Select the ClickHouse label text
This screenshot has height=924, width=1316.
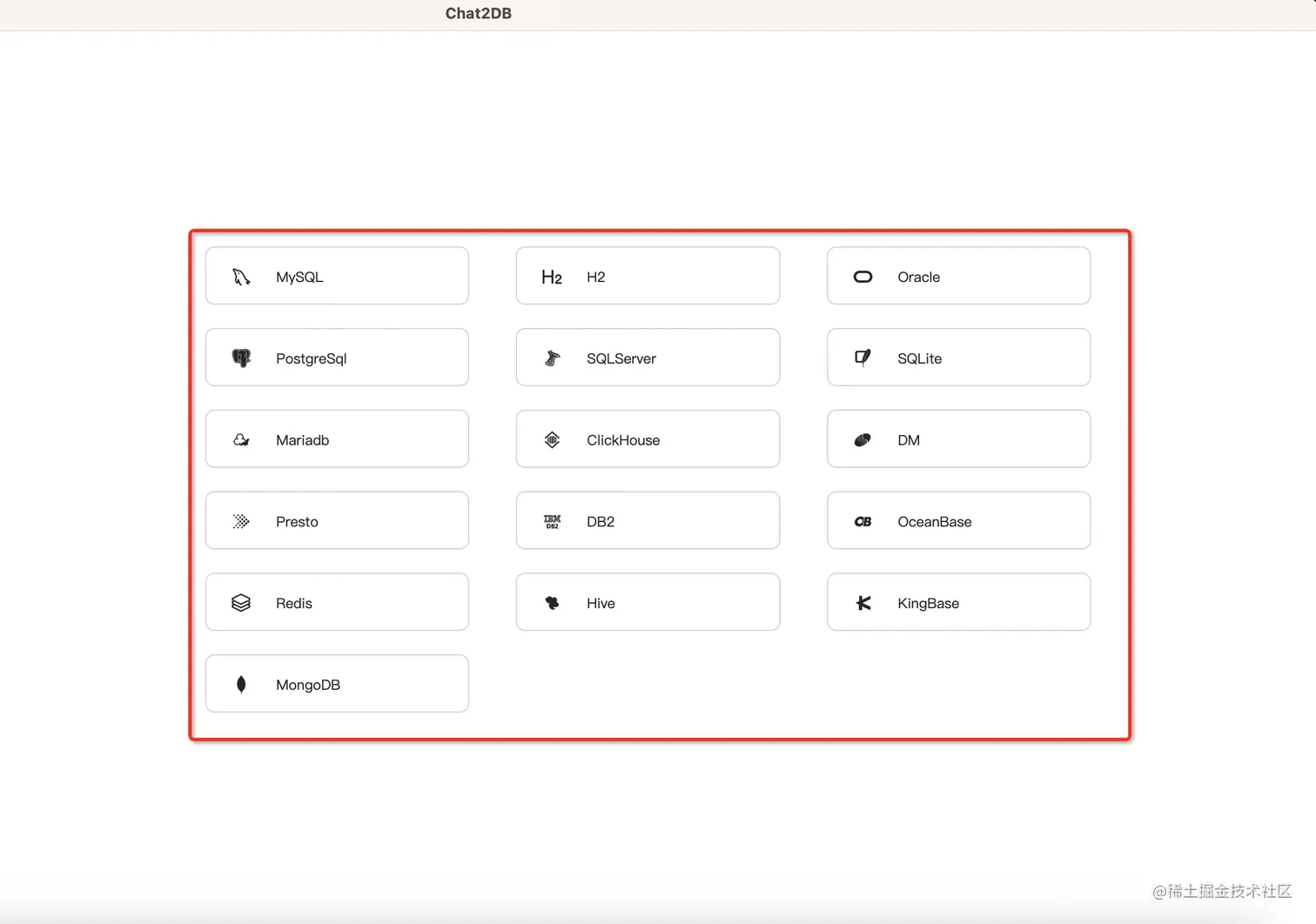(x=623, y=440)
